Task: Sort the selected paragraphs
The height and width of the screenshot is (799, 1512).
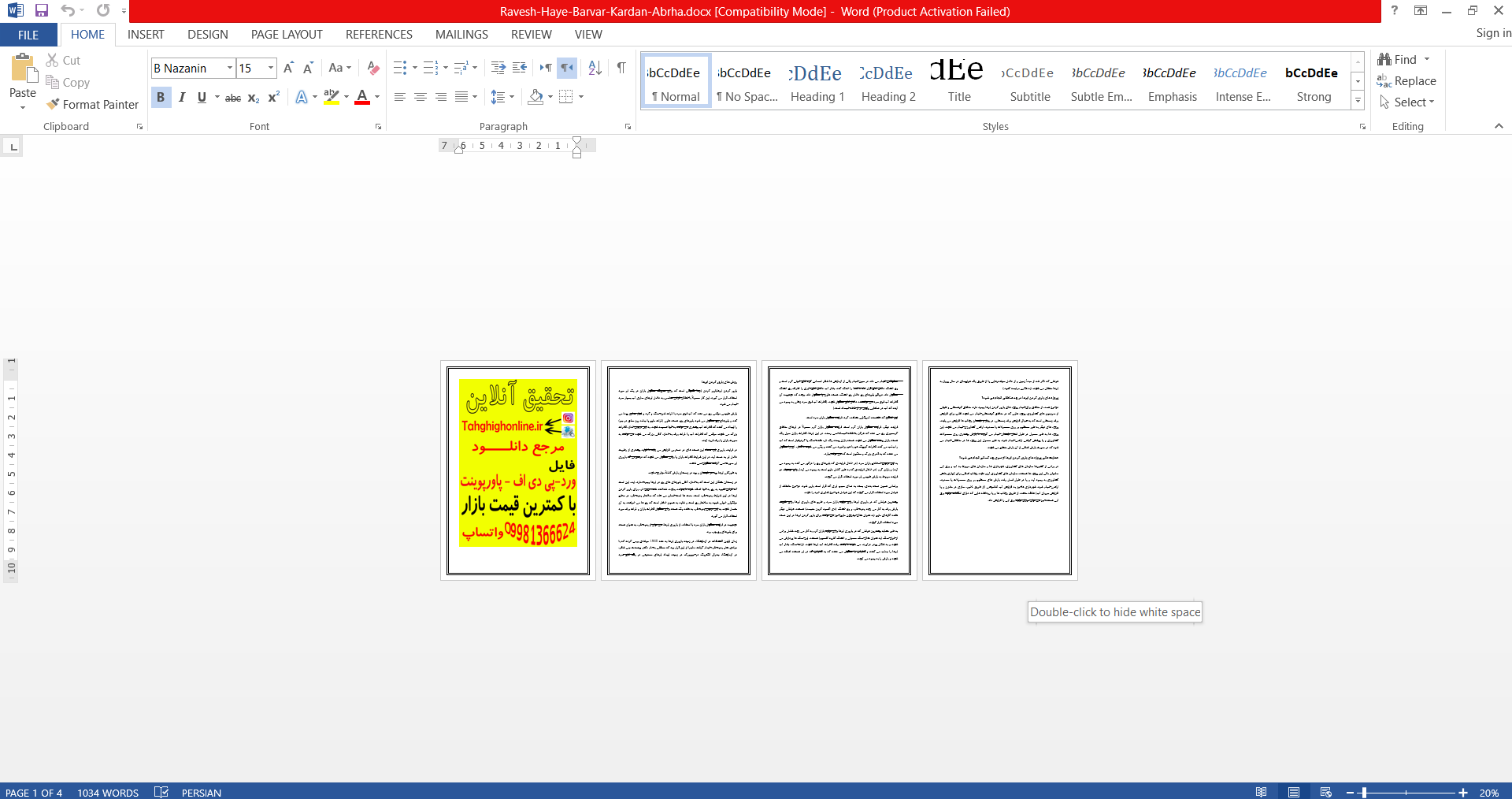Action: click(x=595, y=68)
